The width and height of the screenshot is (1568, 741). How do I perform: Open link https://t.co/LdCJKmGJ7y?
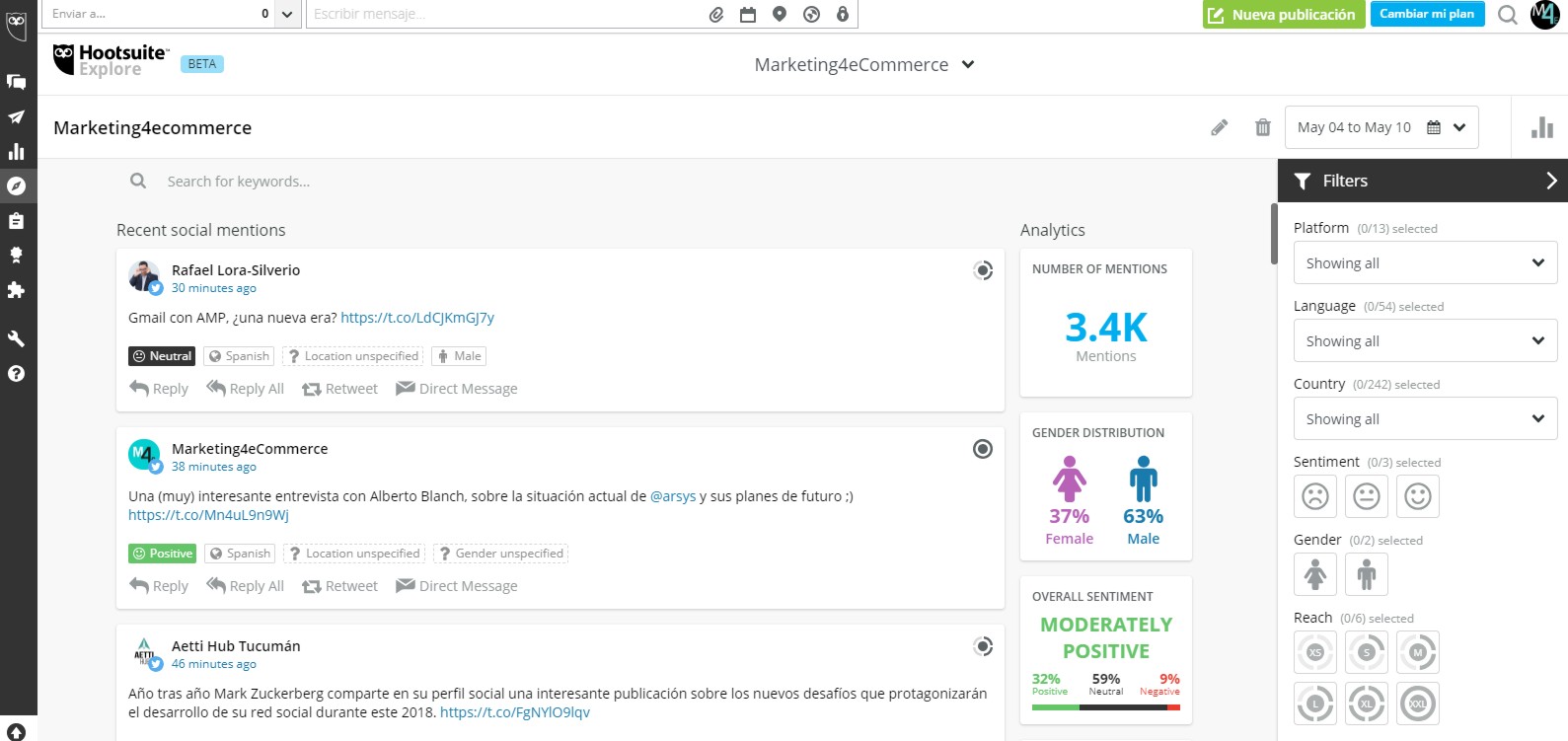tap(417, 318)
